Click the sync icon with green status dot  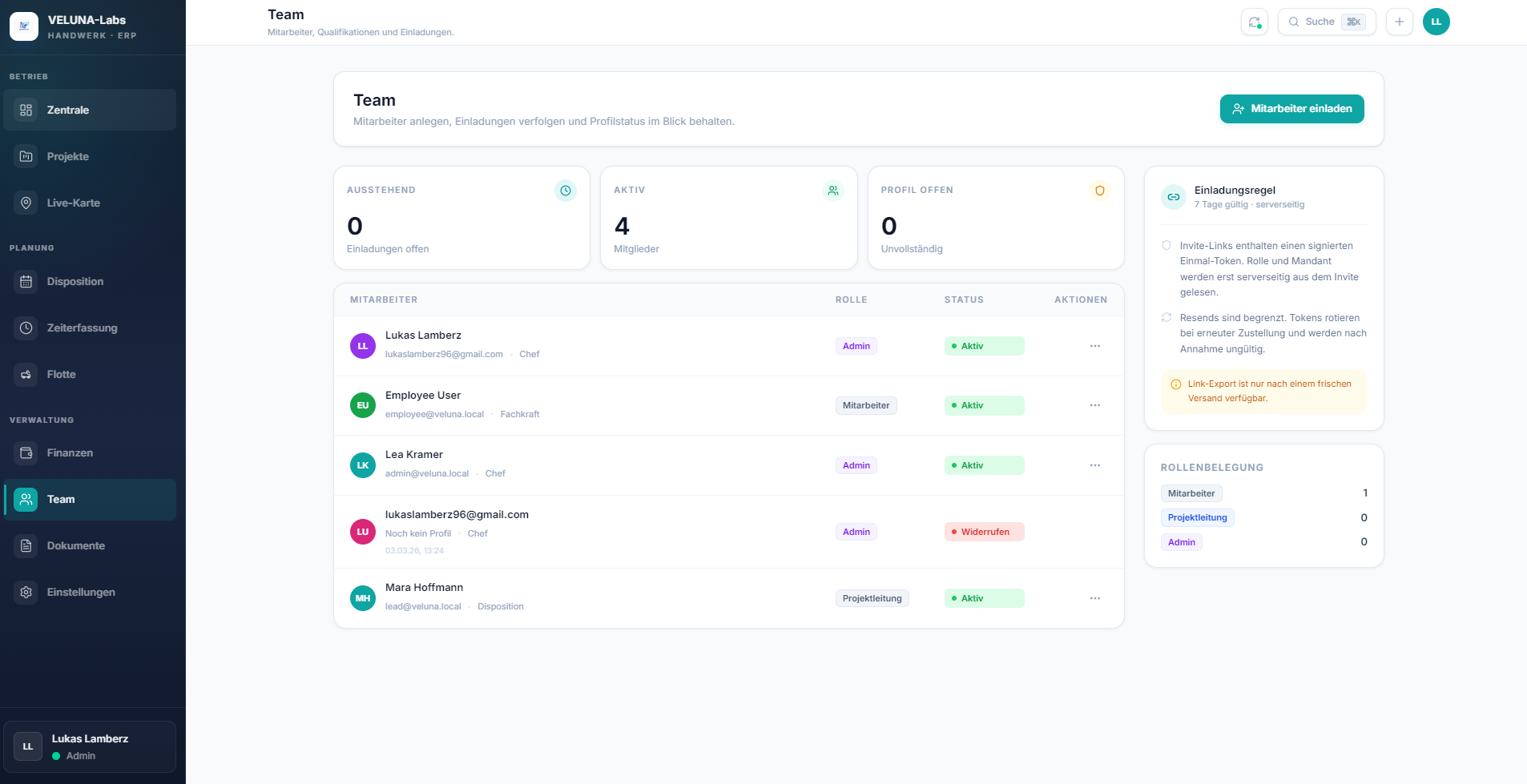point(1255,22)
